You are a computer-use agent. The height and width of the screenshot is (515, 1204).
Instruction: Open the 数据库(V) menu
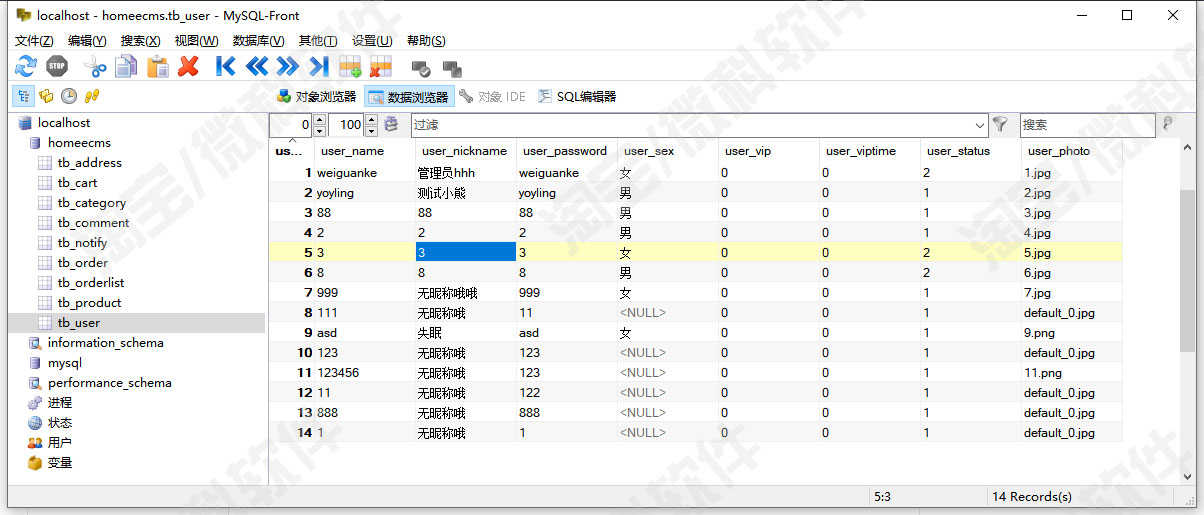[x=258, y=41]
